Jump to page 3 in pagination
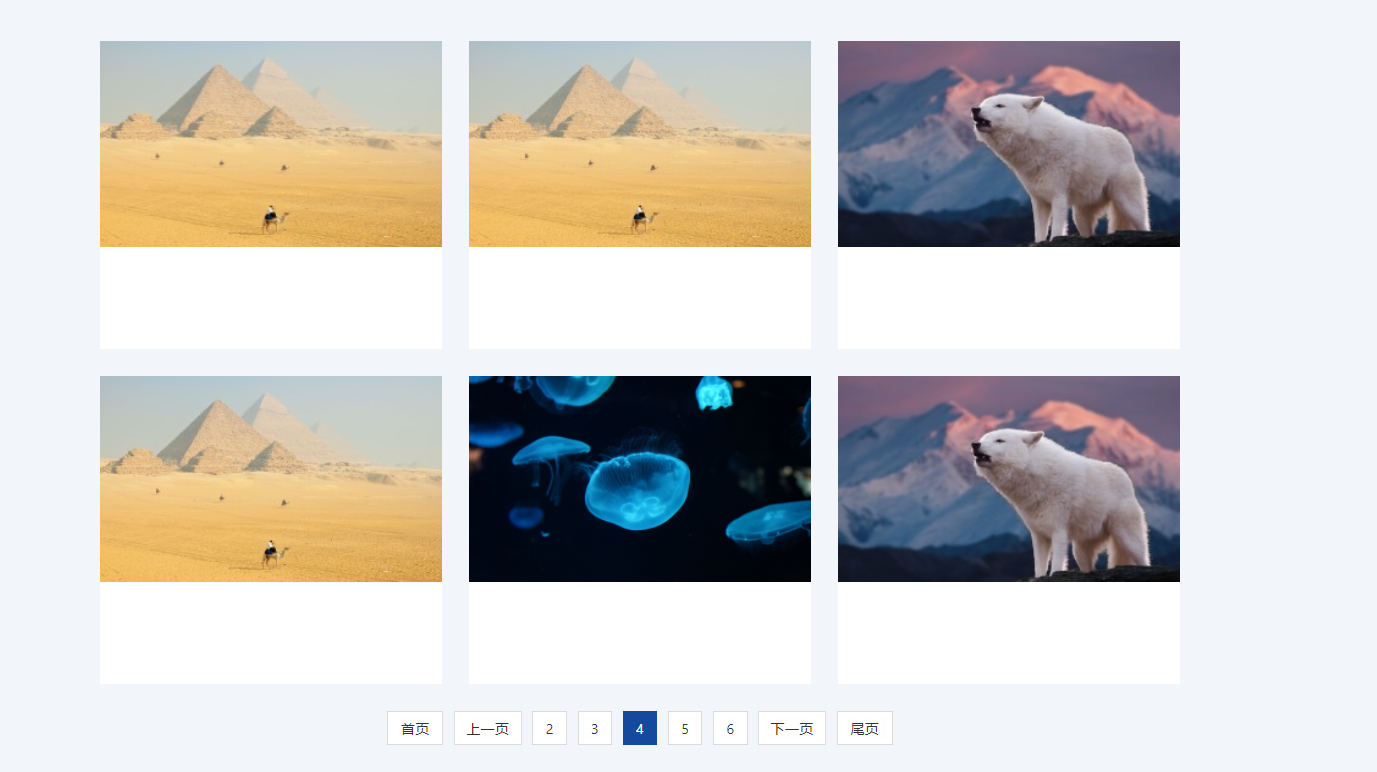Screen dimensions: 1377x772 595,728
